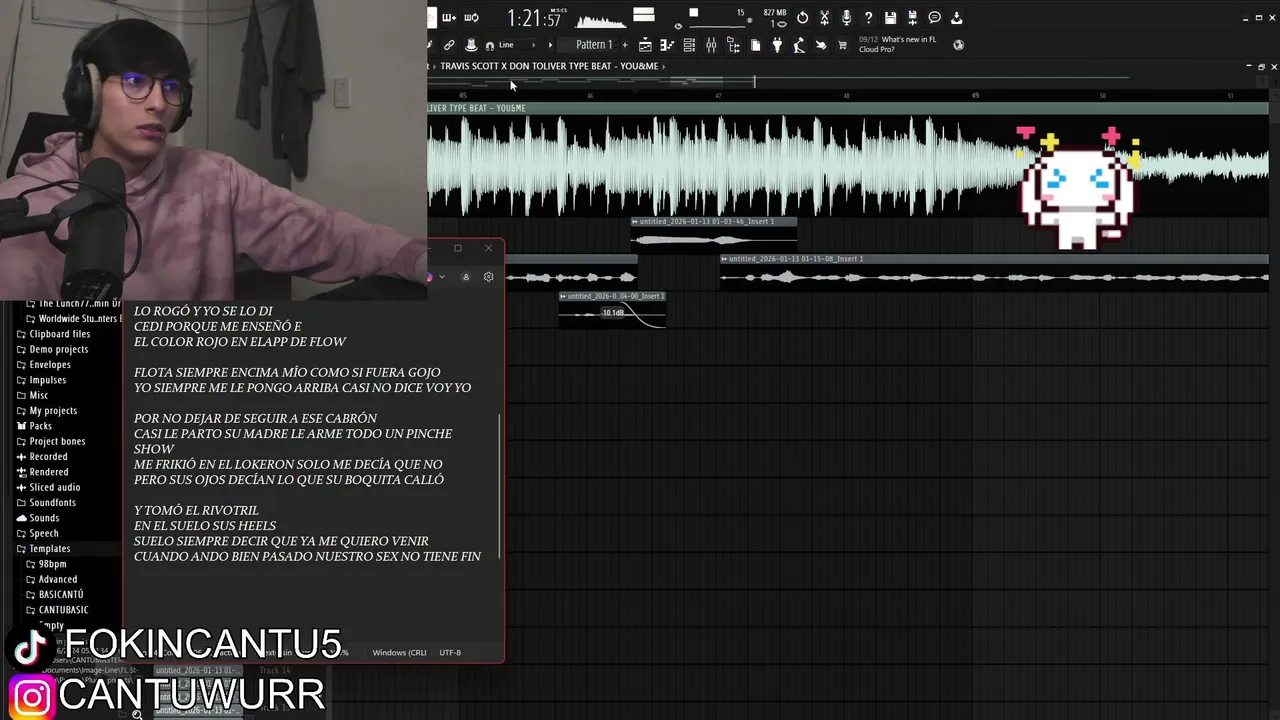Viewport: 1280px width, 720px height.
Task: Click the output oscilloscope waveform display
Action: 600,20
